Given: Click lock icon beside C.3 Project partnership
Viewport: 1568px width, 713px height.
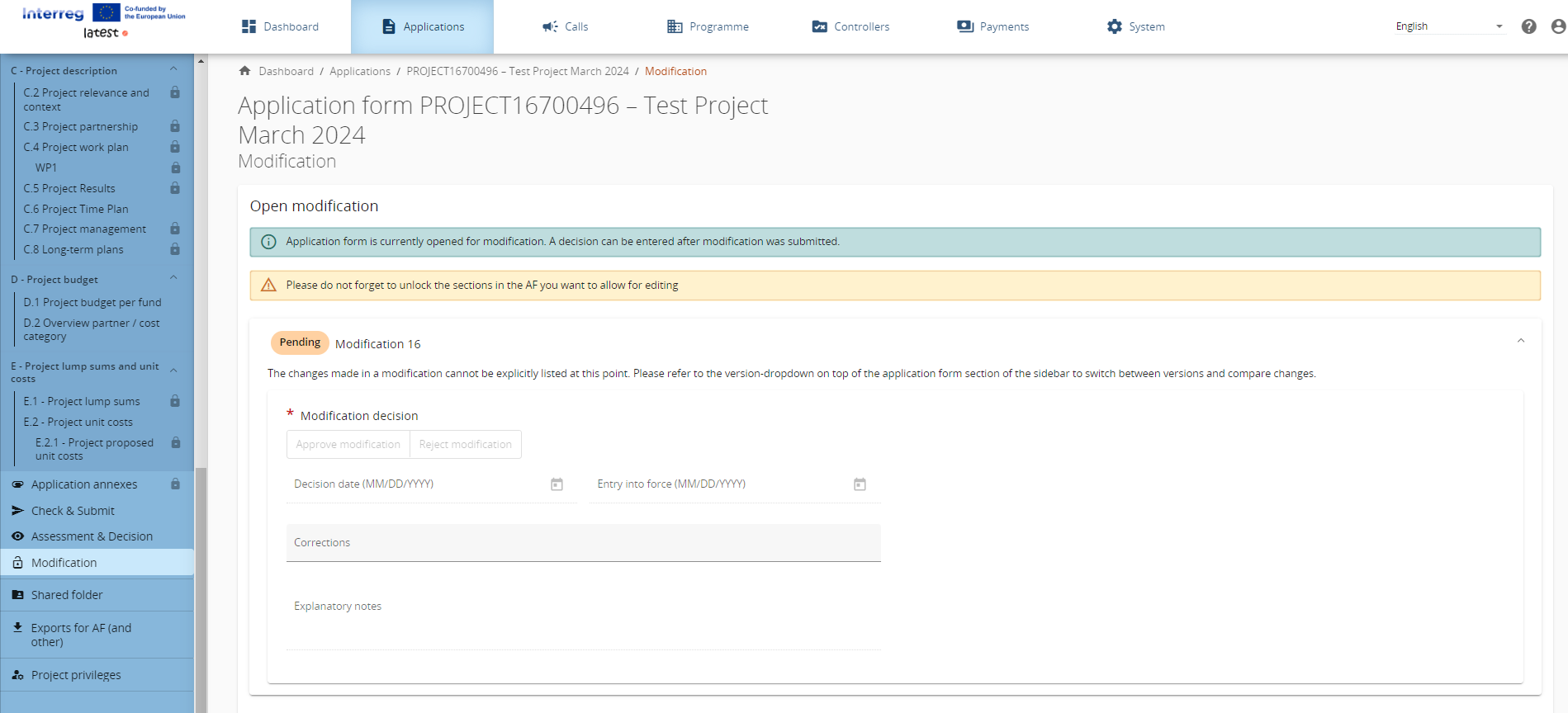Looking at the screenshot, I should (175, 126).
